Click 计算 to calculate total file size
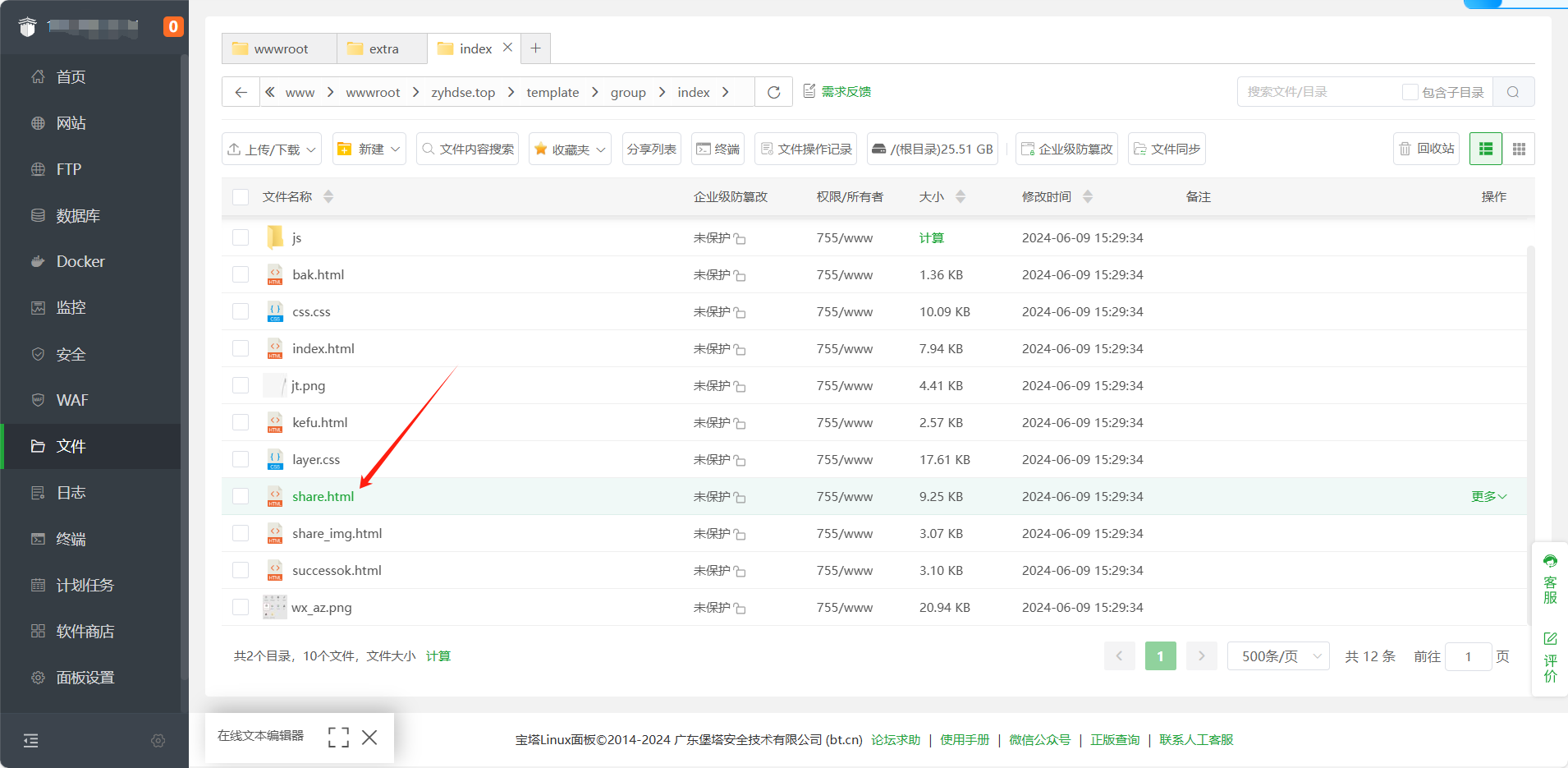The image size is (1568, 768). 438,655
